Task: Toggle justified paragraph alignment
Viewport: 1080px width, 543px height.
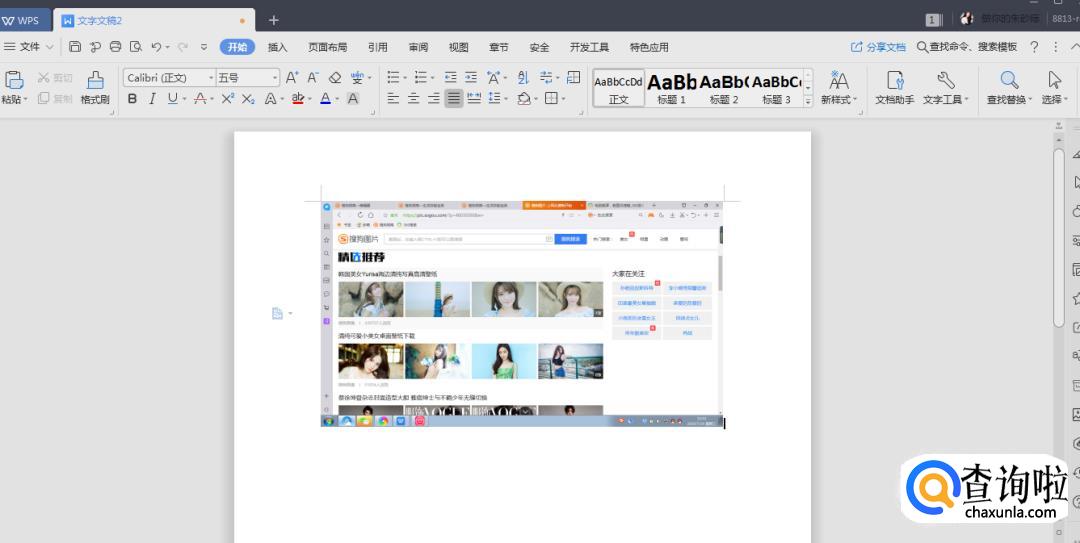Action: [x=454, y=98]
